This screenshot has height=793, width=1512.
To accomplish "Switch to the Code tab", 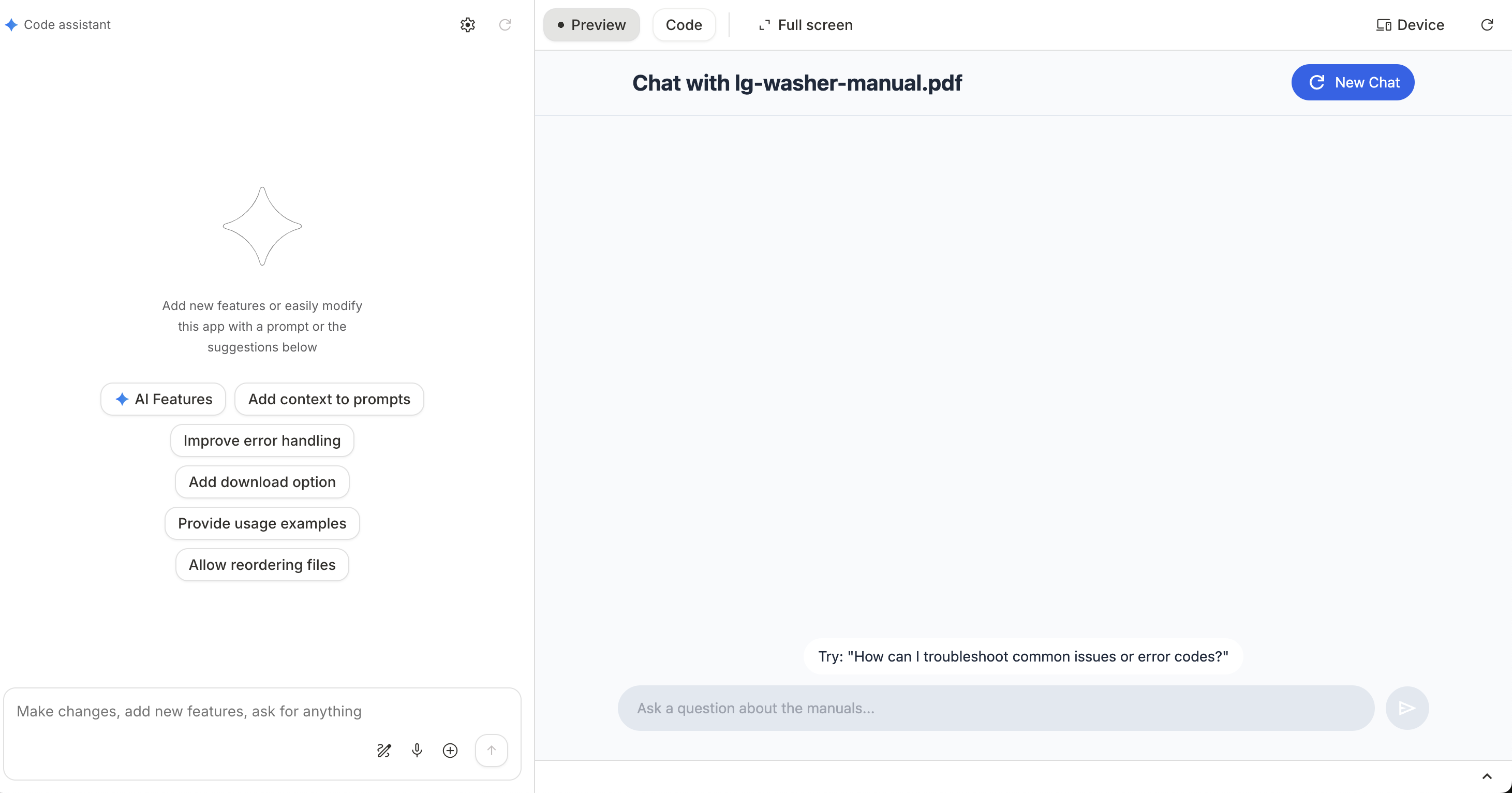I will tap(683, 25).
